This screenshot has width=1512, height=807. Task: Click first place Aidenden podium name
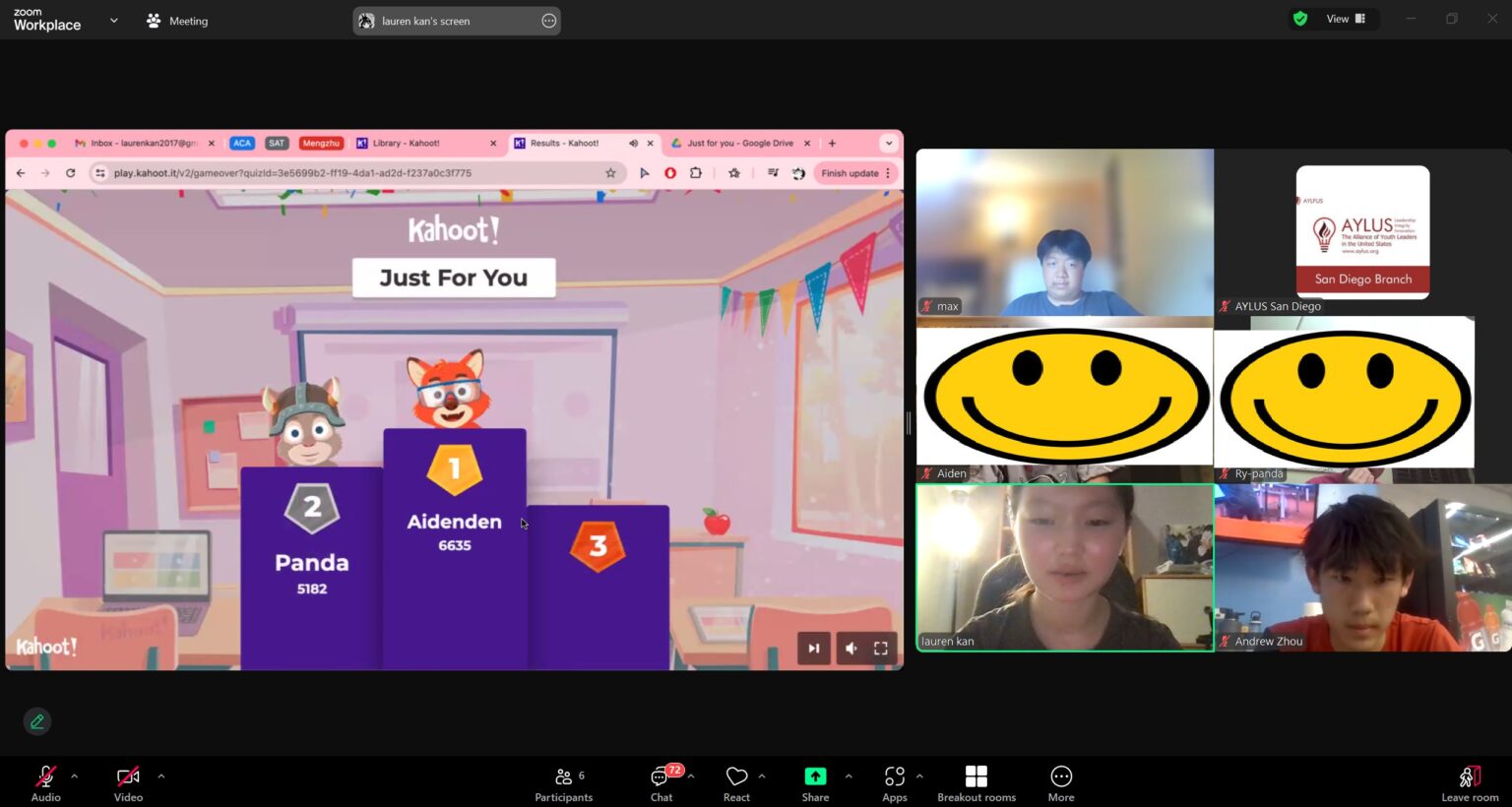(x=455, y=522)
